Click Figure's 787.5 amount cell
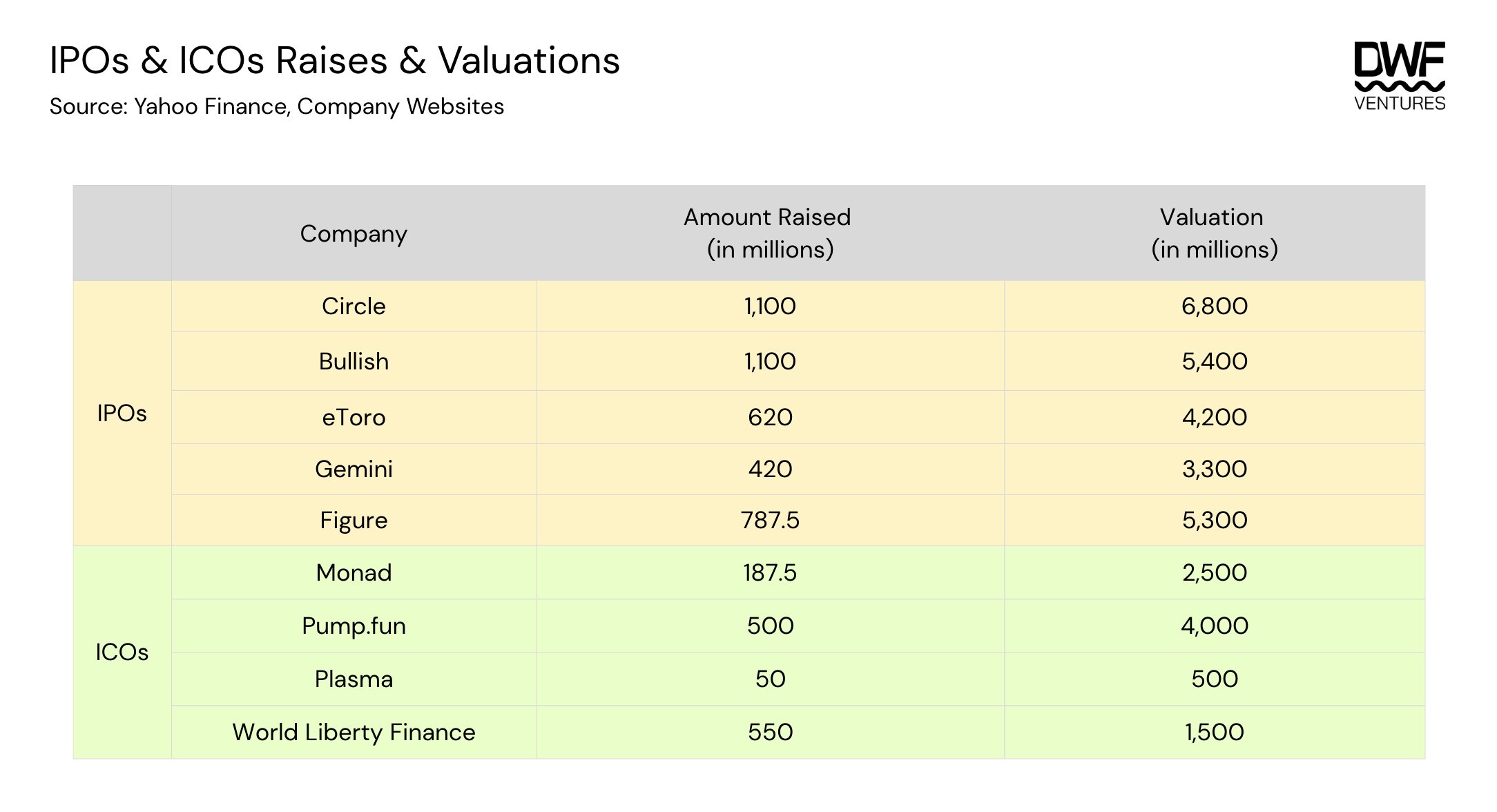Image resolution: width=1497 pixels, height=812 pixels. [769, 520]
